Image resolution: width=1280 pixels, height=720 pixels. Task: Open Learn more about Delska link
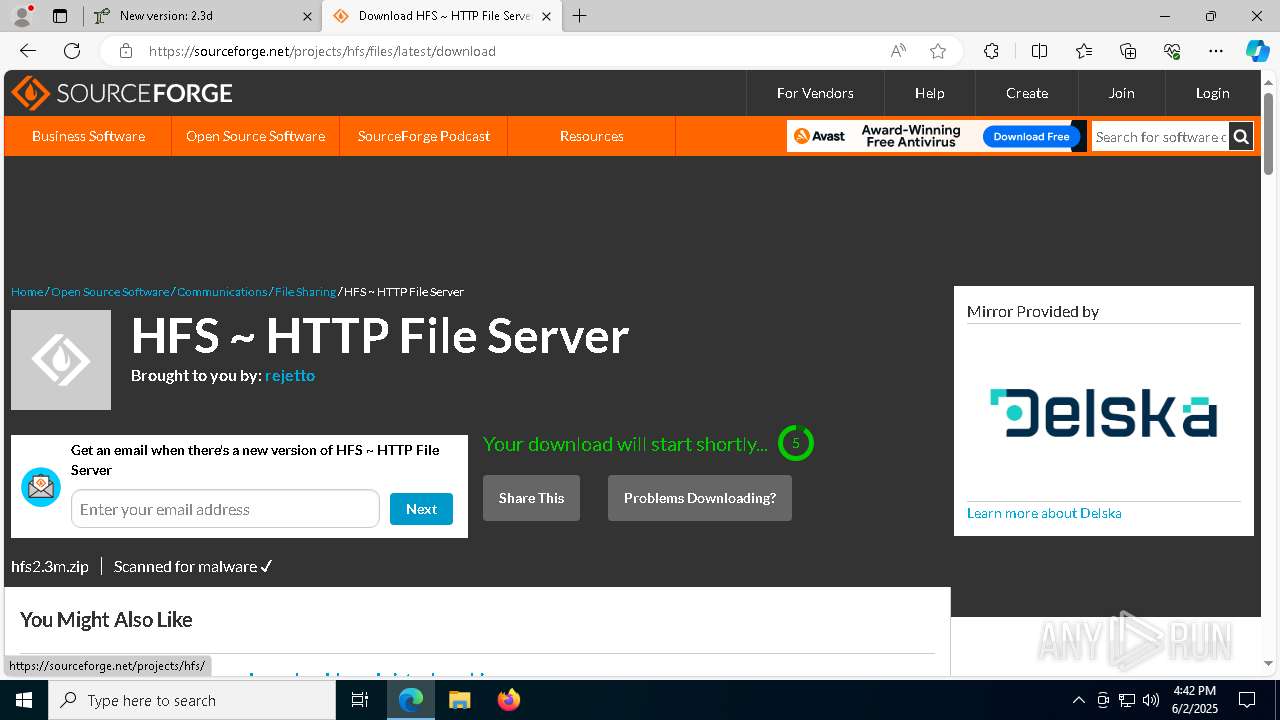[x=1044, y=513]
